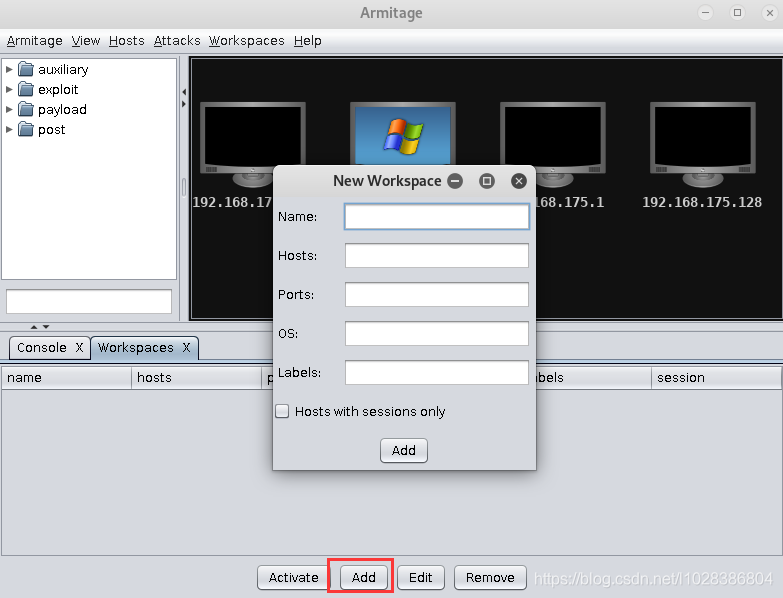The height and width of the screenshot is (598, 783).
Task: Sort by the hosts column header
Action: (196, 378)
